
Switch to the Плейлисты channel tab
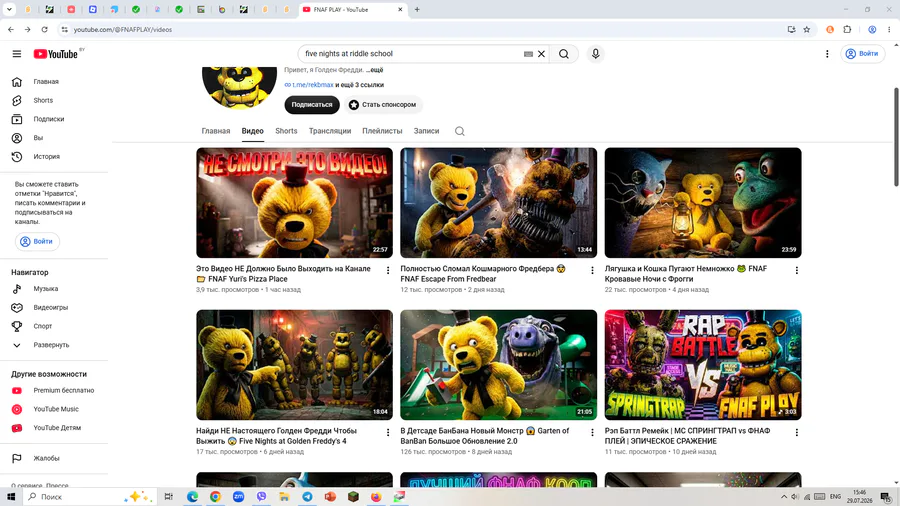(382, 131)
